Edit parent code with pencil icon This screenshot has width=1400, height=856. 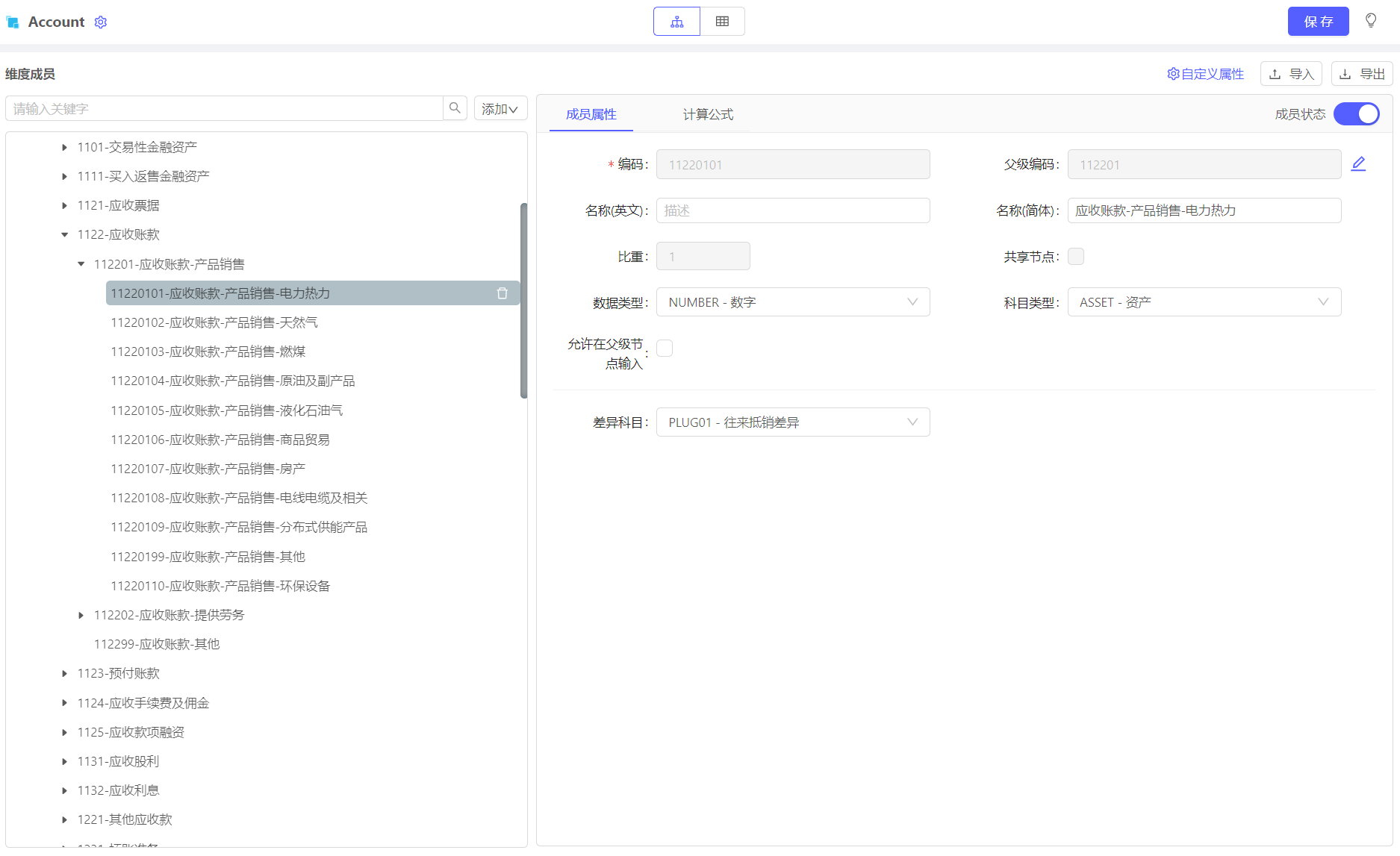click(x=1358, y=163)
